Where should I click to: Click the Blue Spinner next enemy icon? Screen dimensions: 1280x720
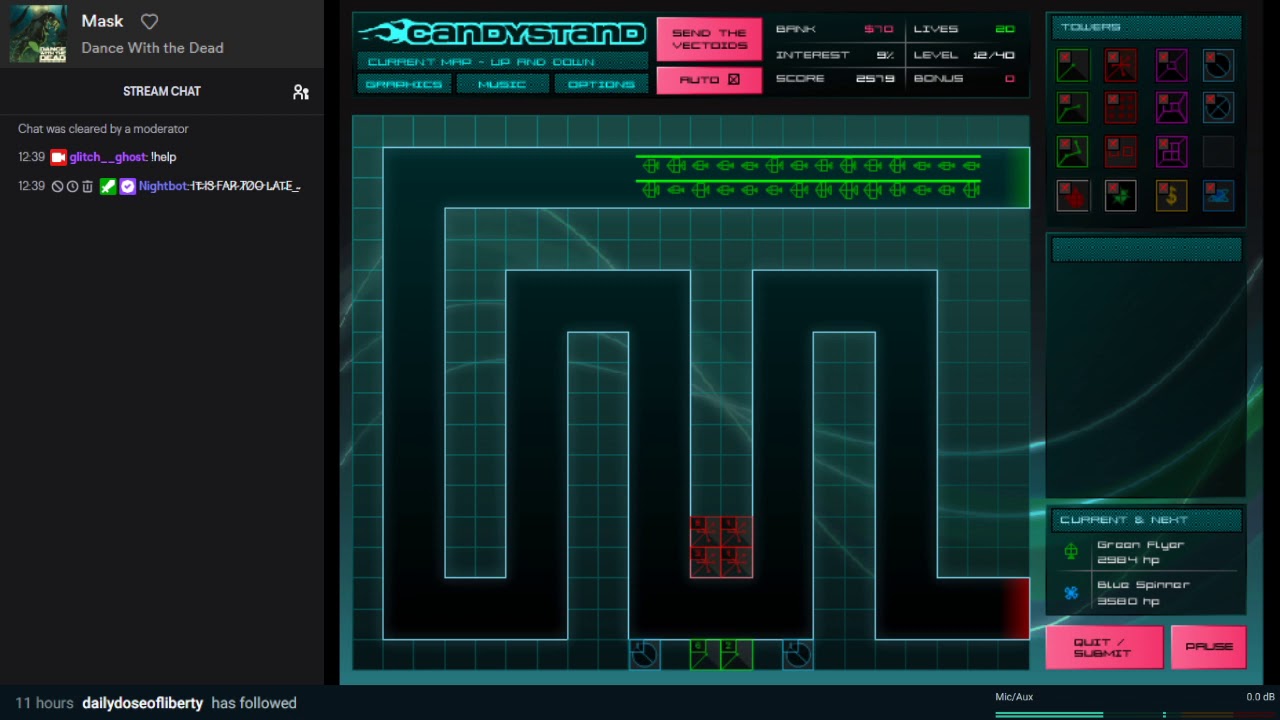(1071, 593)
